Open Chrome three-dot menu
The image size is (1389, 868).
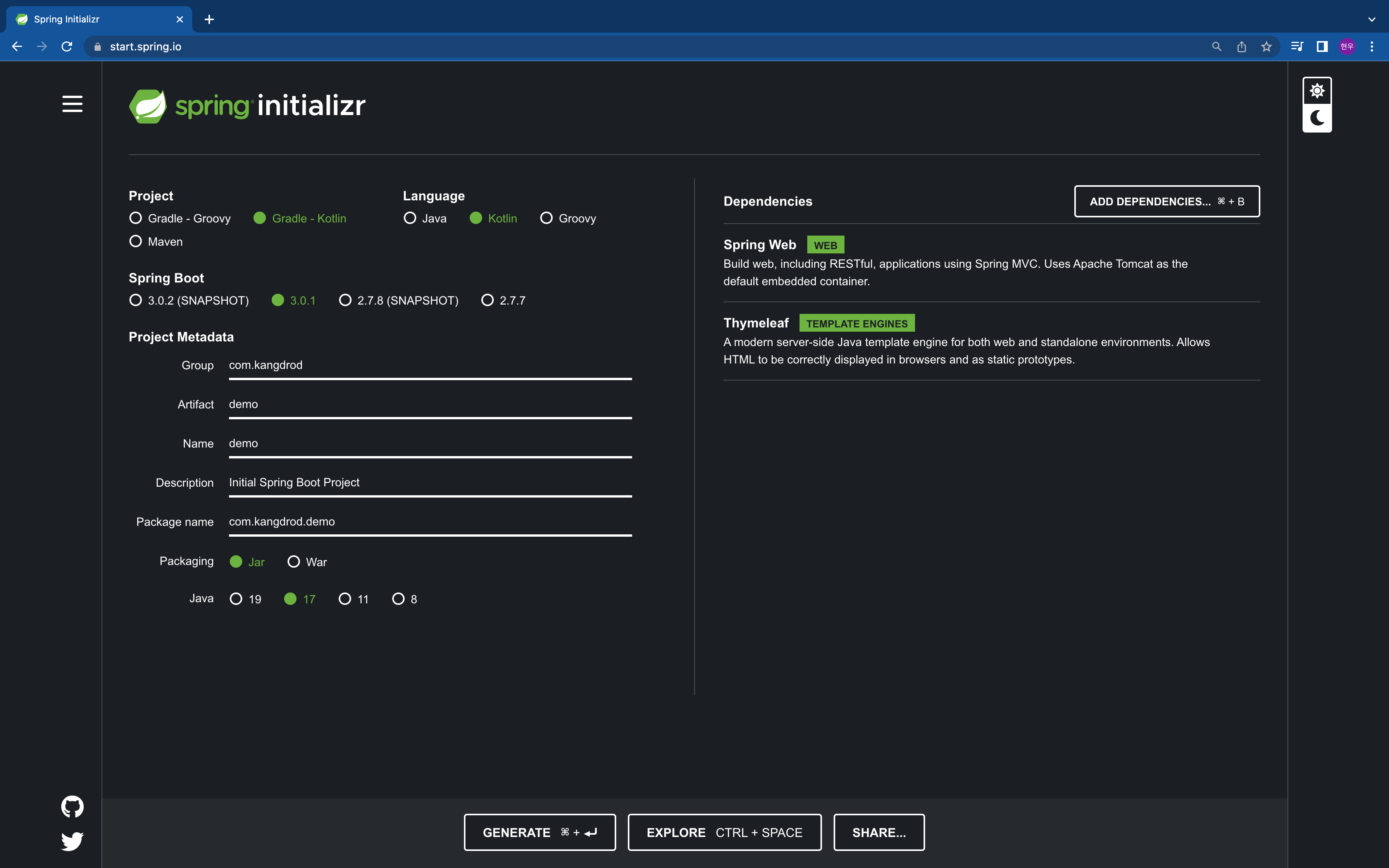(1371, 46)
